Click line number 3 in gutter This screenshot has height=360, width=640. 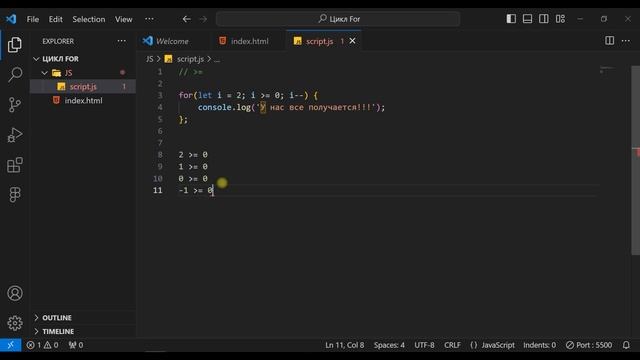tap(160, 95)
